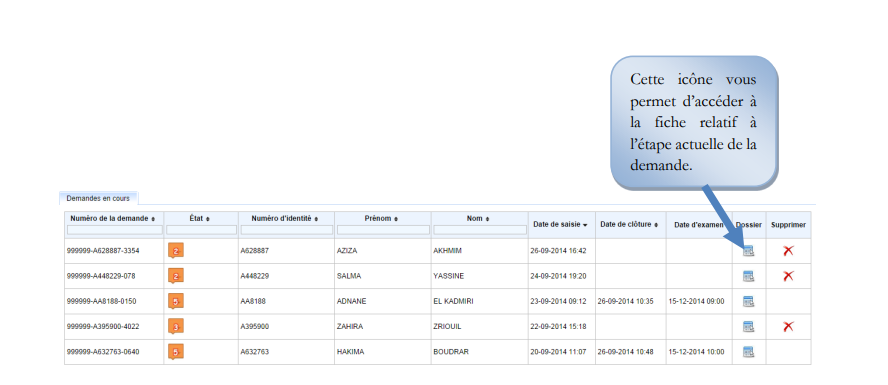The height and width of the screenshot is (385, 888).
Task: Click last name ZRIOUIL
Action: click(x=447, y=327)
